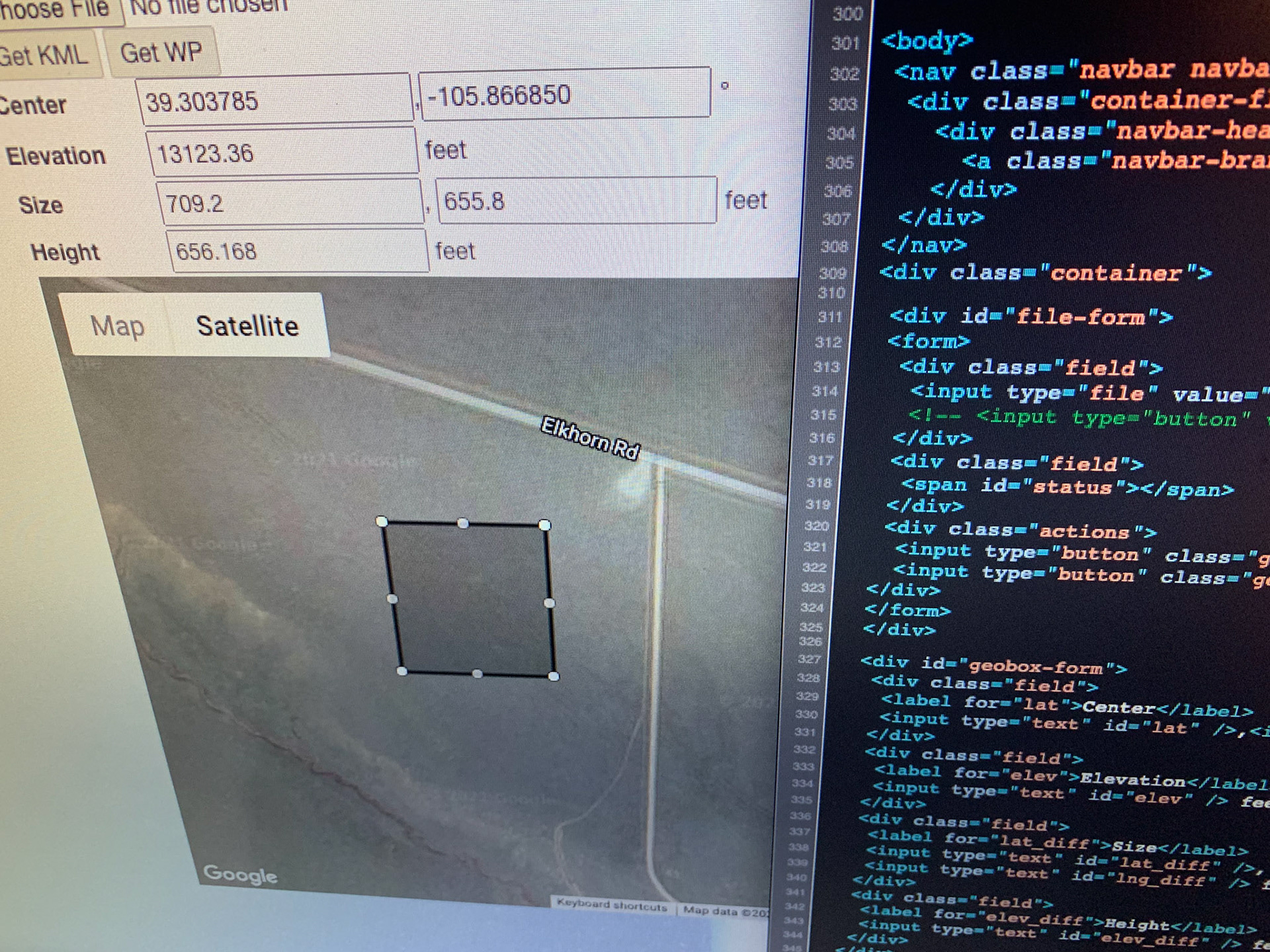Switch to Map view tab
Viewport: 1270px width, 952px height.
click(x=117, y=326)
